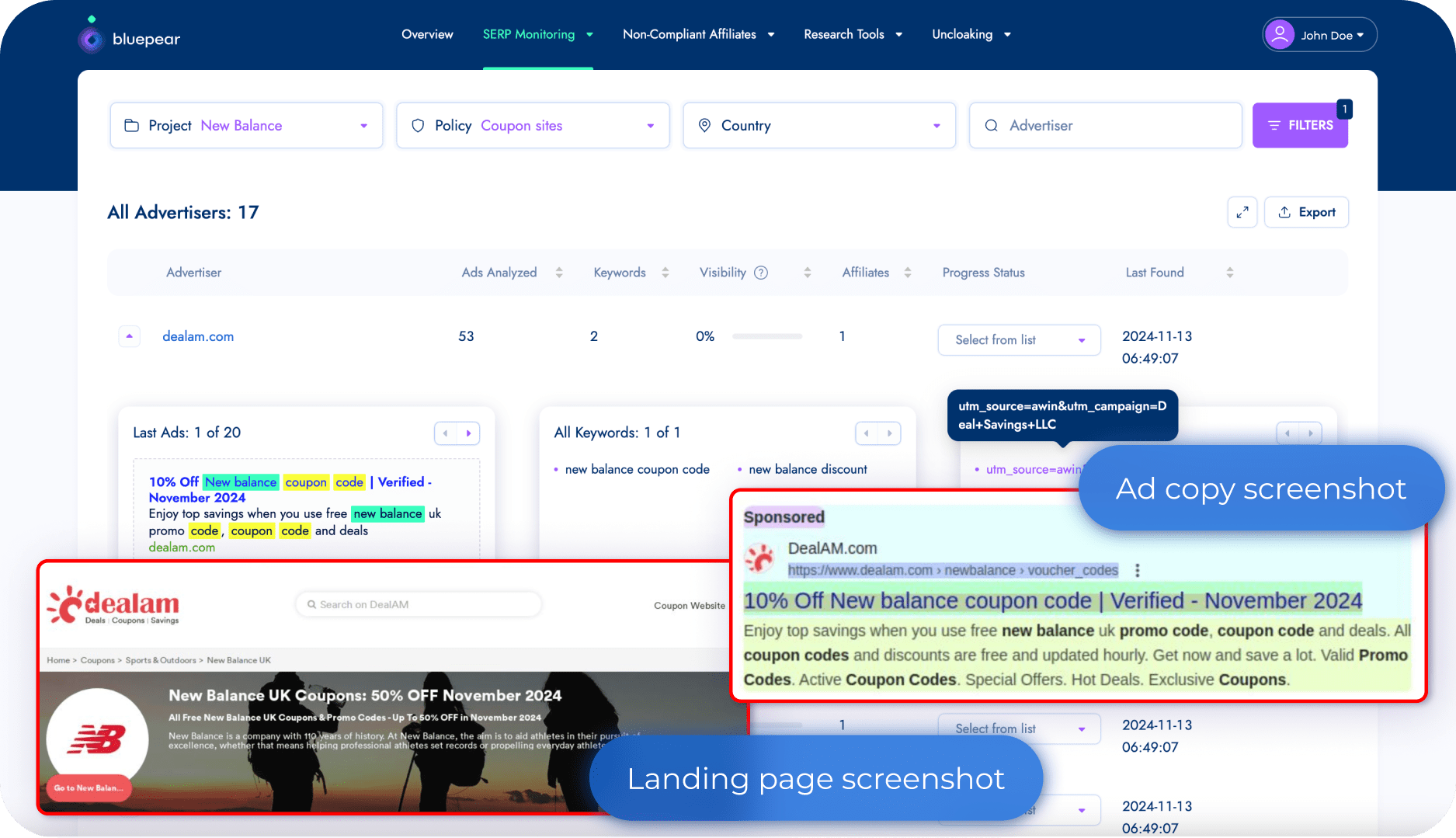Click the Coupon Website label
Viewport: 1456px width, 838px height.
[689, 606]
